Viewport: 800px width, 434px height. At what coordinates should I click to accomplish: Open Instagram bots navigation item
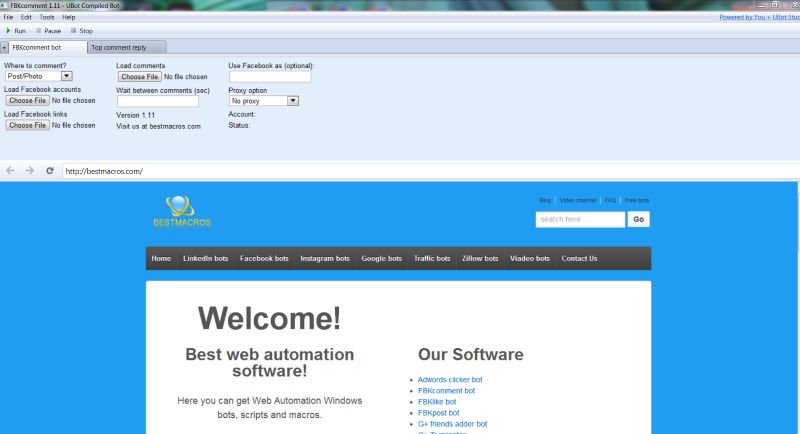325,259
